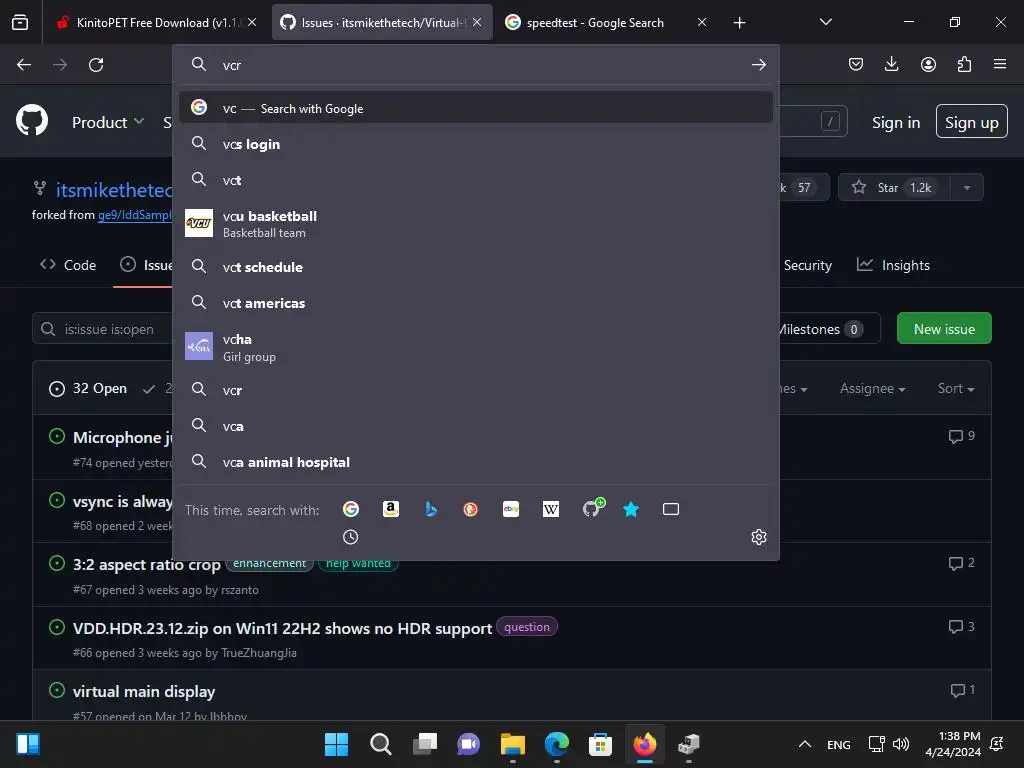Open the new tab plus button

coord(739,23)
